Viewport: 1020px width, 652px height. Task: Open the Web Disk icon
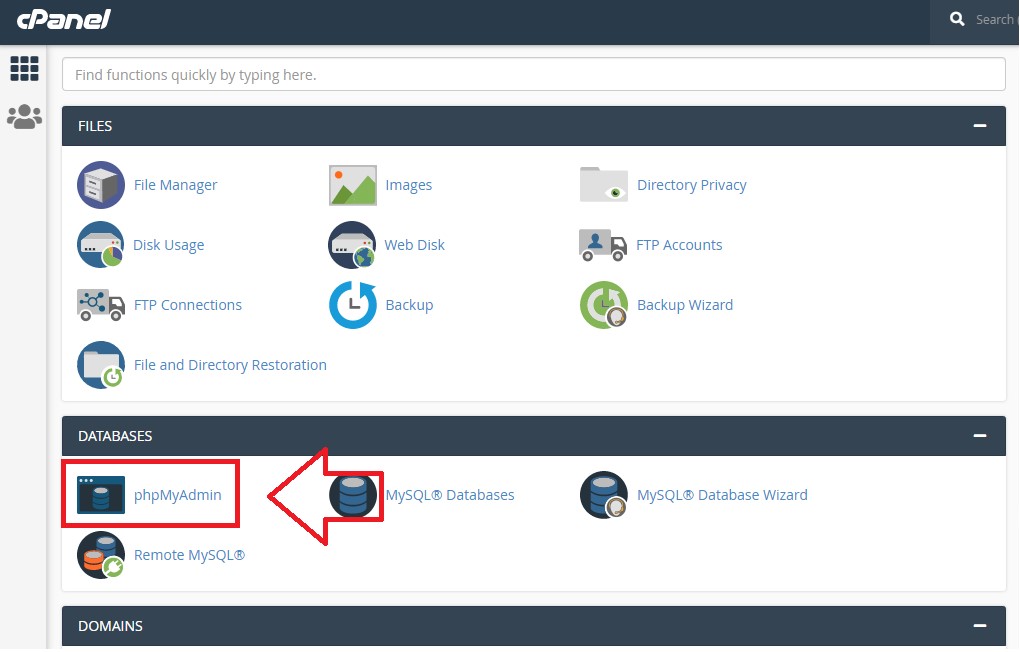click(x=352, y=245)
